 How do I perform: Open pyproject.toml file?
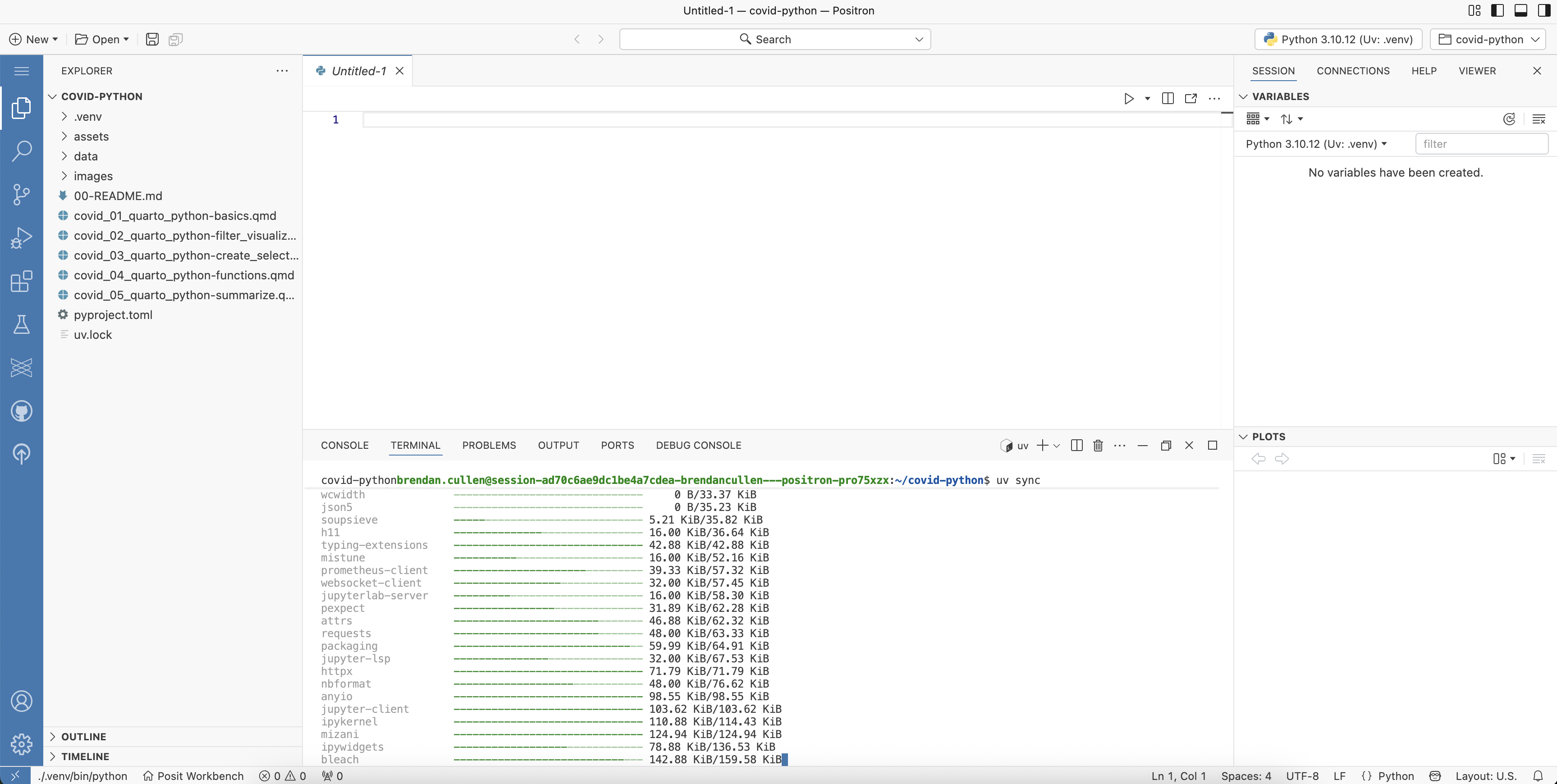click(113, 315)
